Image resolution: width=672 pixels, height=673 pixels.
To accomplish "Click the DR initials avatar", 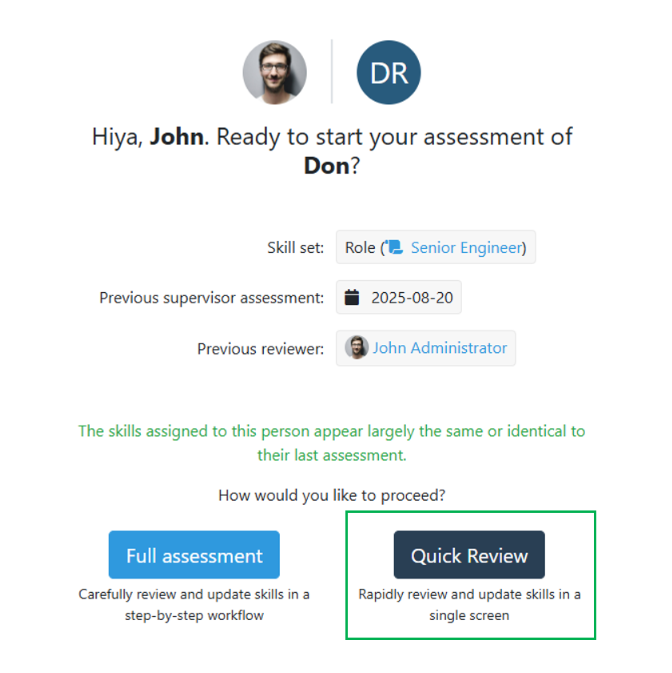I will (x=389, y=72).
